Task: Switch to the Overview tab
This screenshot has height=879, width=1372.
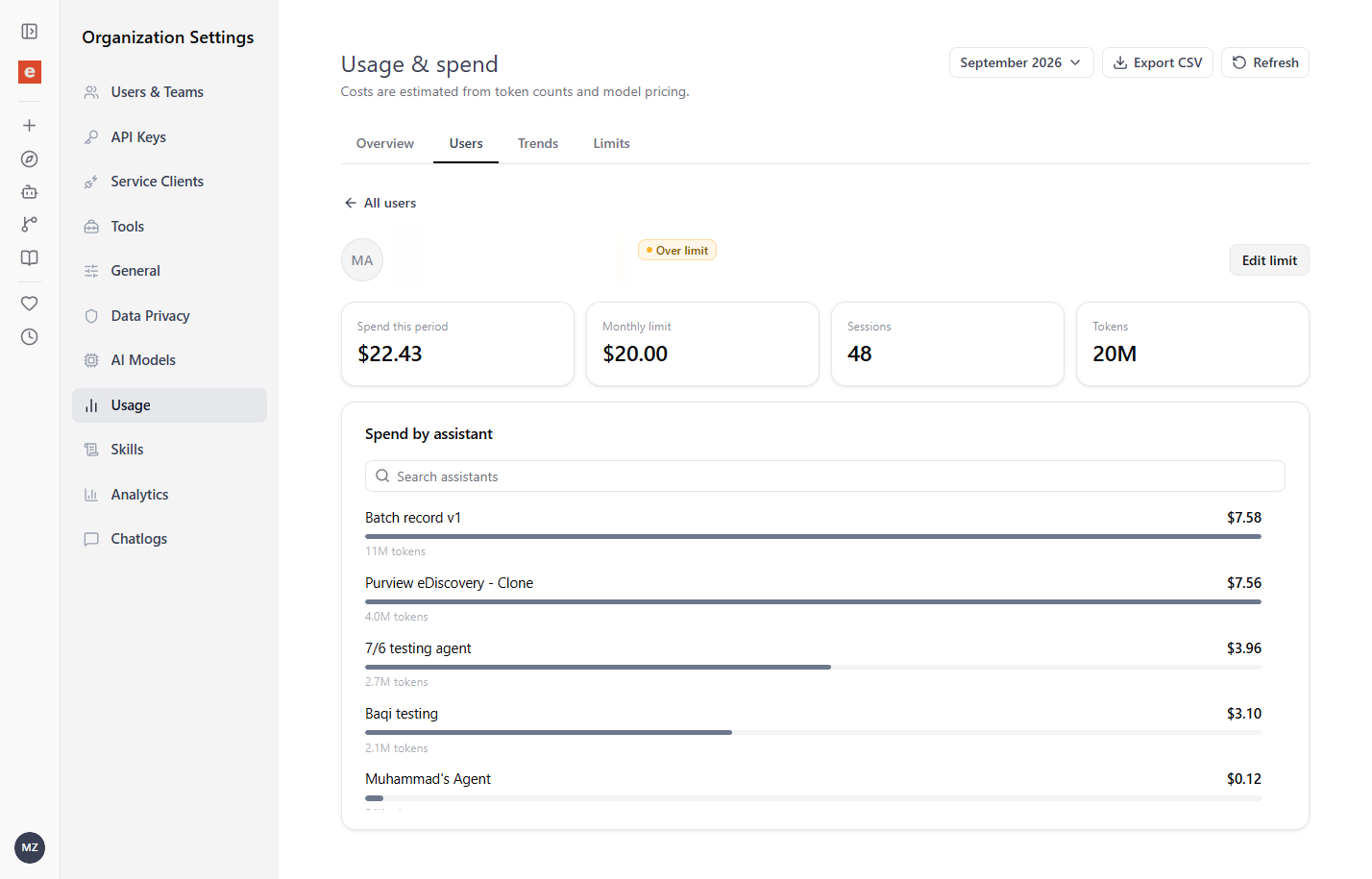Action: [385, 143]
